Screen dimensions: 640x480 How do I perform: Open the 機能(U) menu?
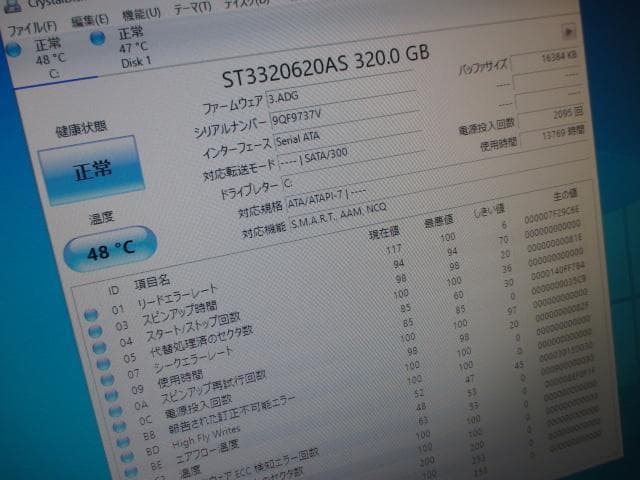[x=141, y=13]
